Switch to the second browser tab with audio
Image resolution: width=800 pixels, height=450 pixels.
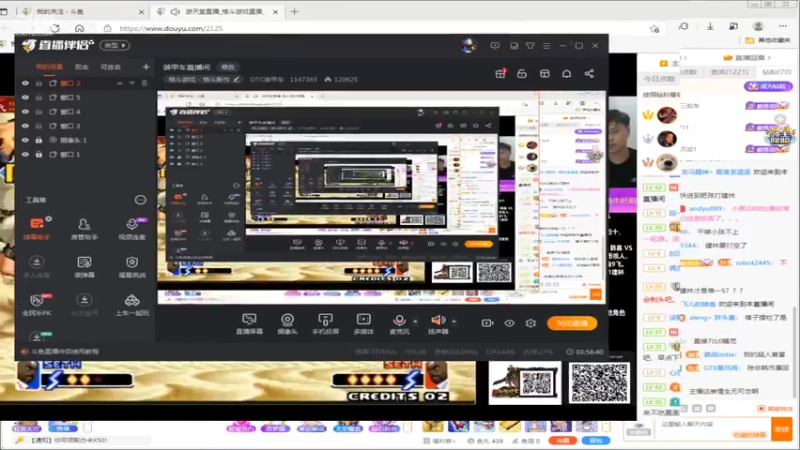coord(218,11)
